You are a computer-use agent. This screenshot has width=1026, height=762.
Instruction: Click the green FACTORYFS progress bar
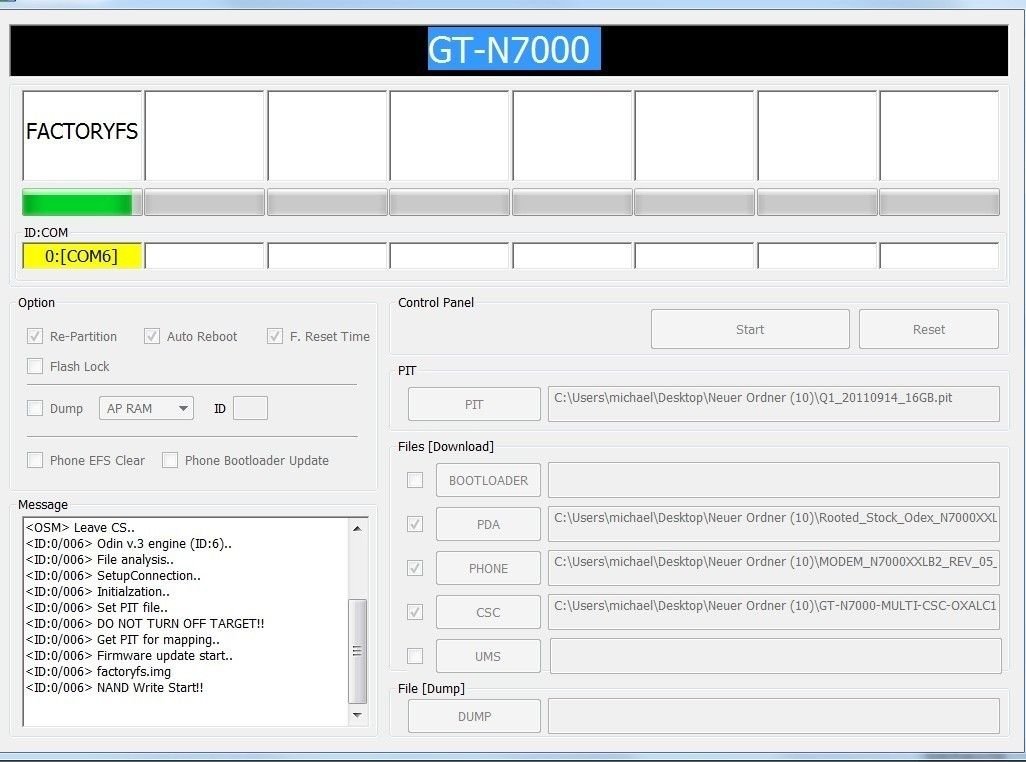click(82, 203)
